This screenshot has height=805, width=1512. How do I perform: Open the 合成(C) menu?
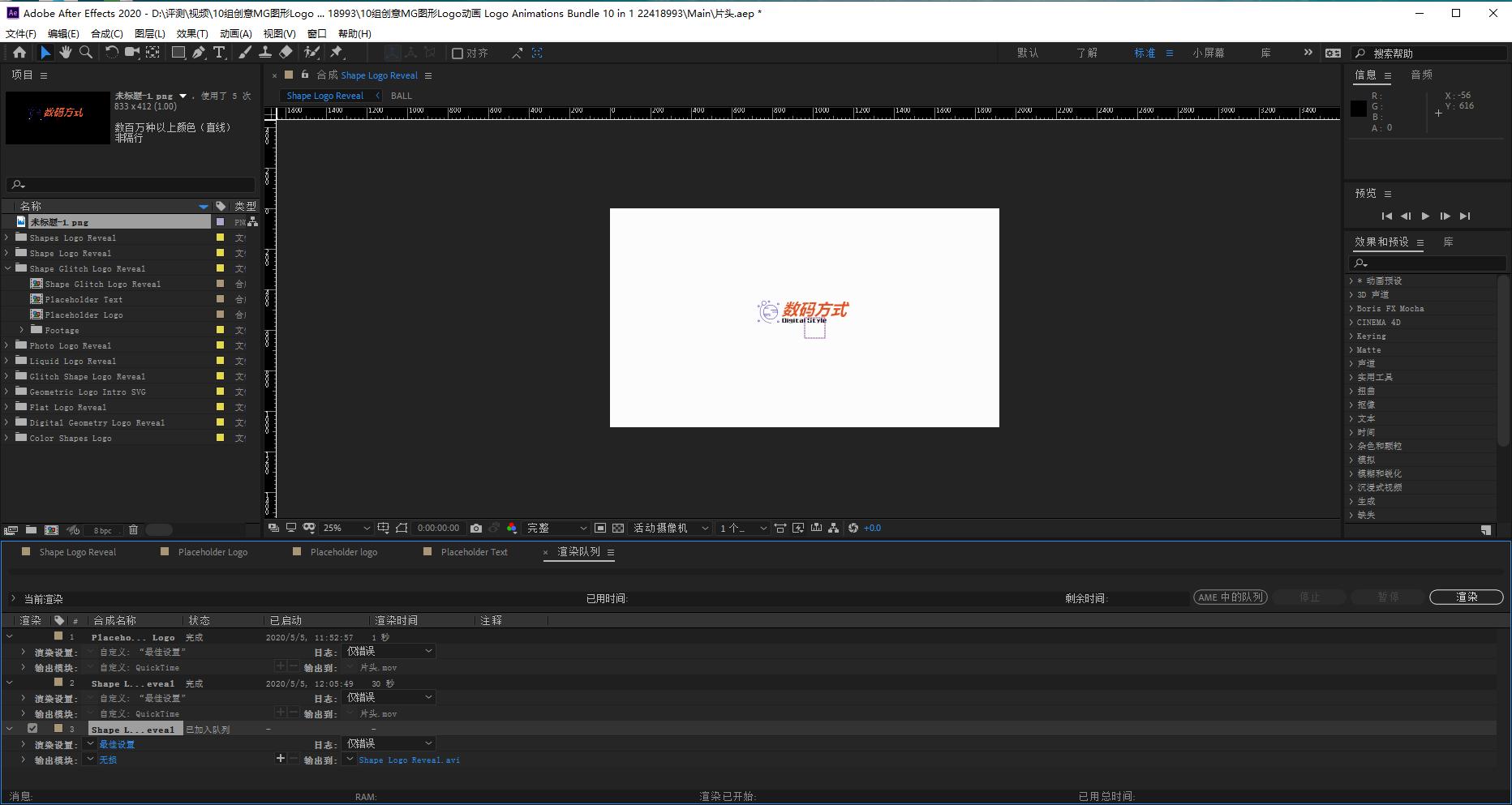click(x=106, y=33)
